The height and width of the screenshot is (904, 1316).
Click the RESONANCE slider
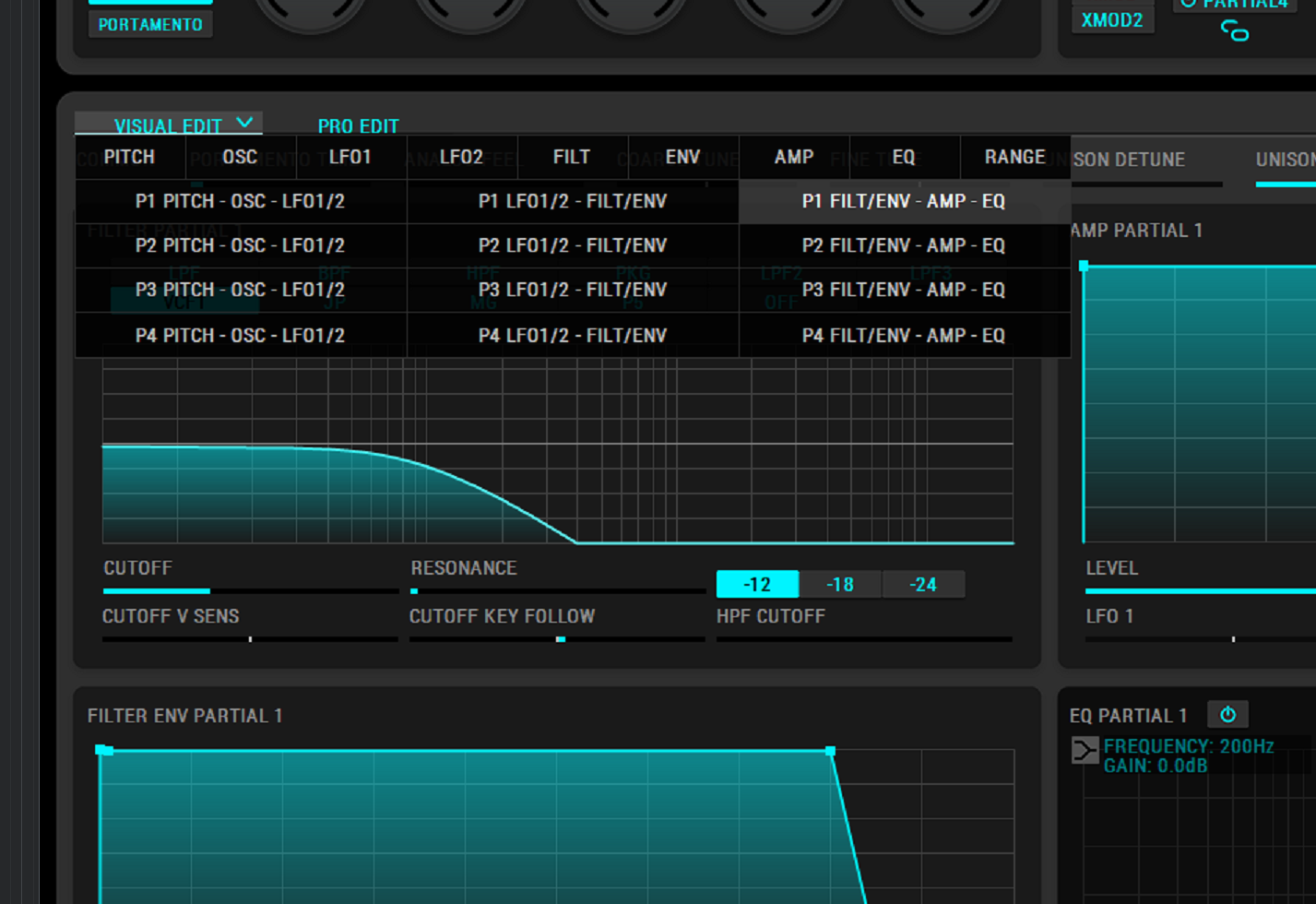pos(415,590)
